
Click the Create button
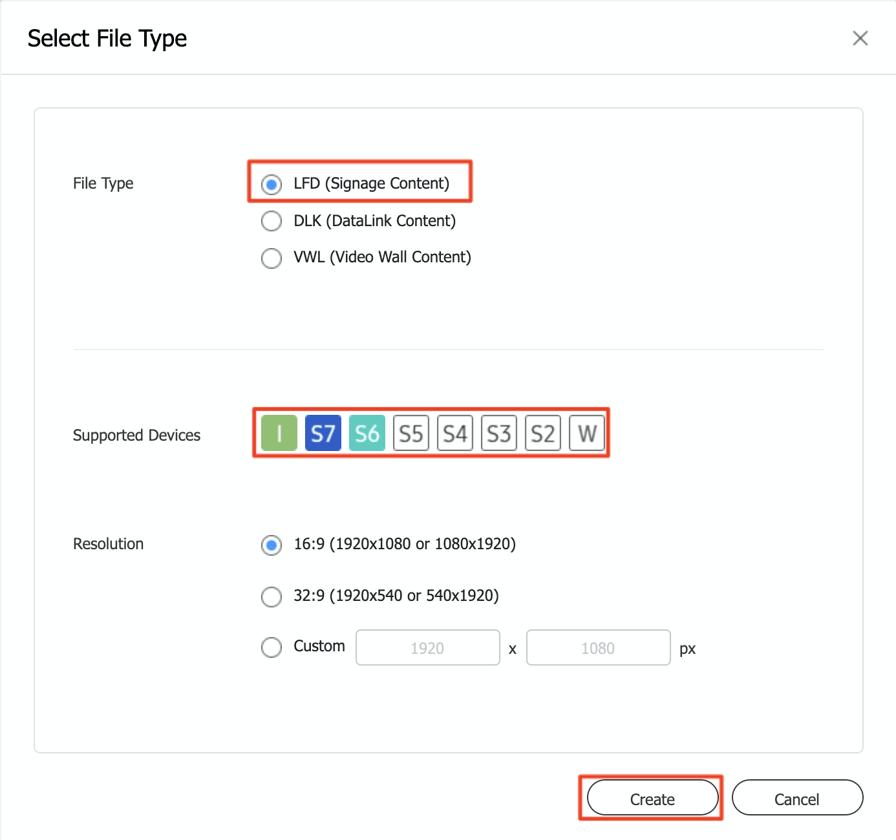click(x=650, y=798)
